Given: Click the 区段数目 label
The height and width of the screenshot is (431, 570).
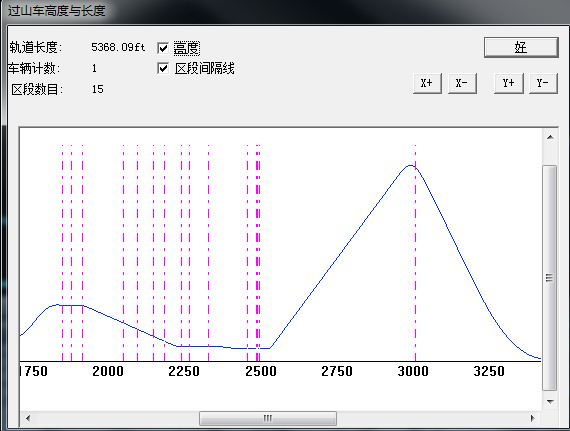Looking at the screenshot, I should pyautogui.click(x=37, y=89).
